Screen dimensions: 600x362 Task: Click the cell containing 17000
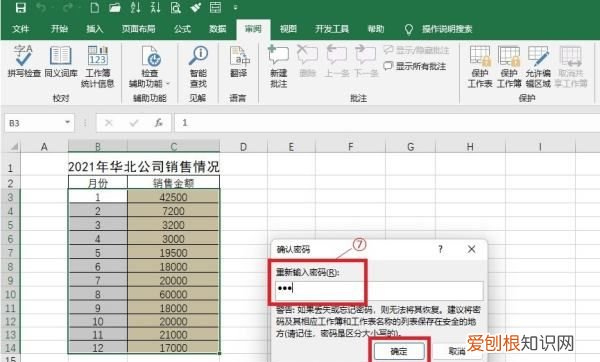tap(173, 347)
